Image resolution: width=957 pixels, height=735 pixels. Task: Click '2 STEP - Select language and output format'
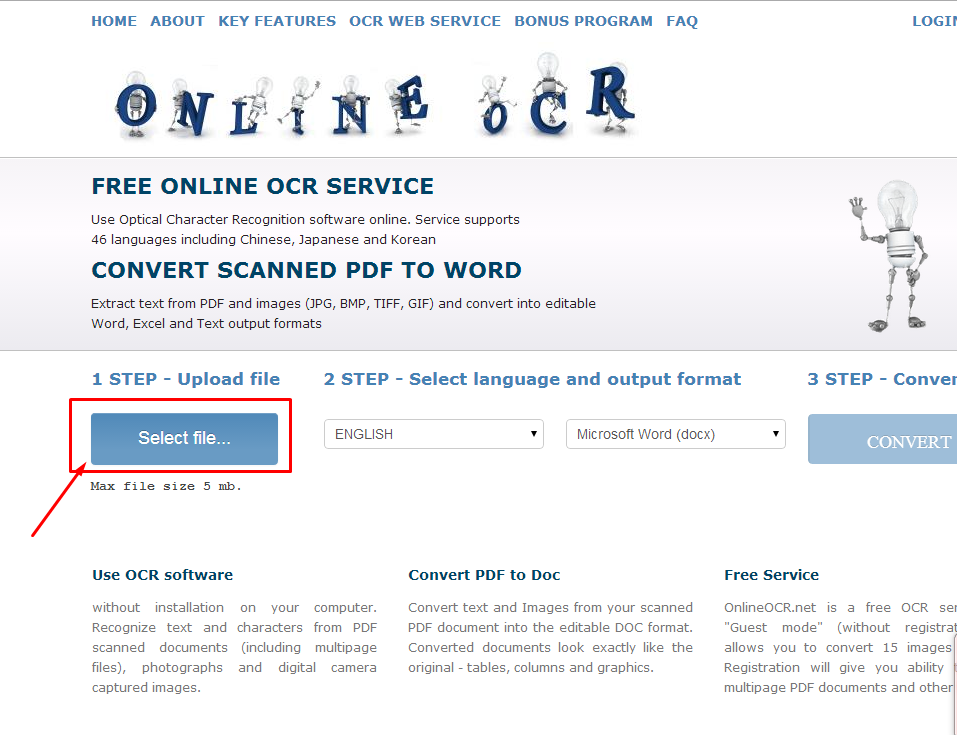click(532, 379)
